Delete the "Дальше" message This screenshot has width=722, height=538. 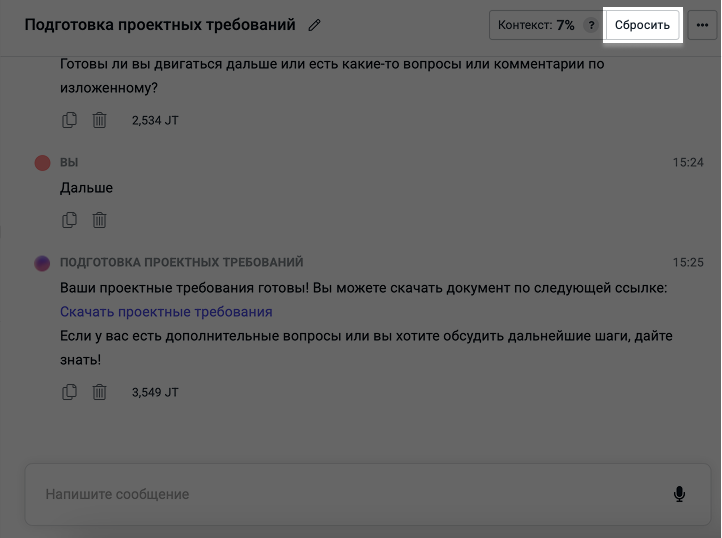click(x=100, y=220)
